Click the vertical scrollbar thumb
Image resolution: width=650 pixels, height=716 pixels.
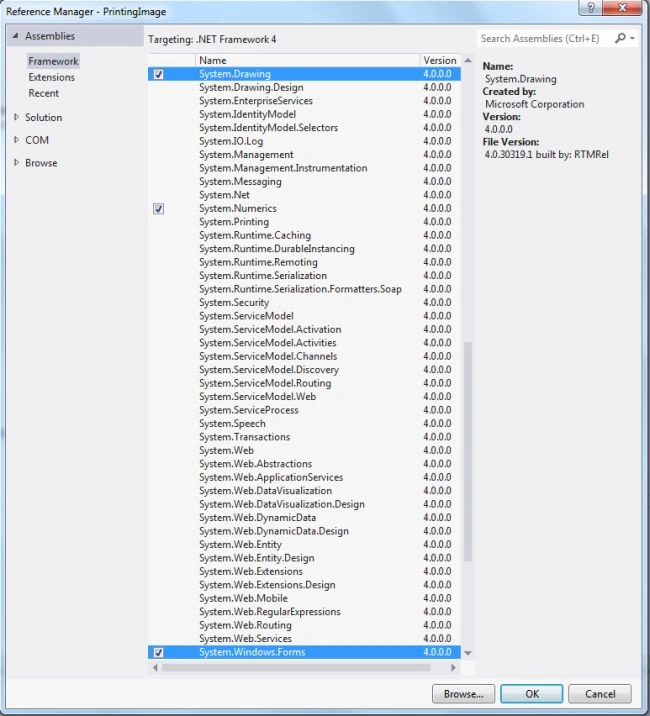pos(468,451)
